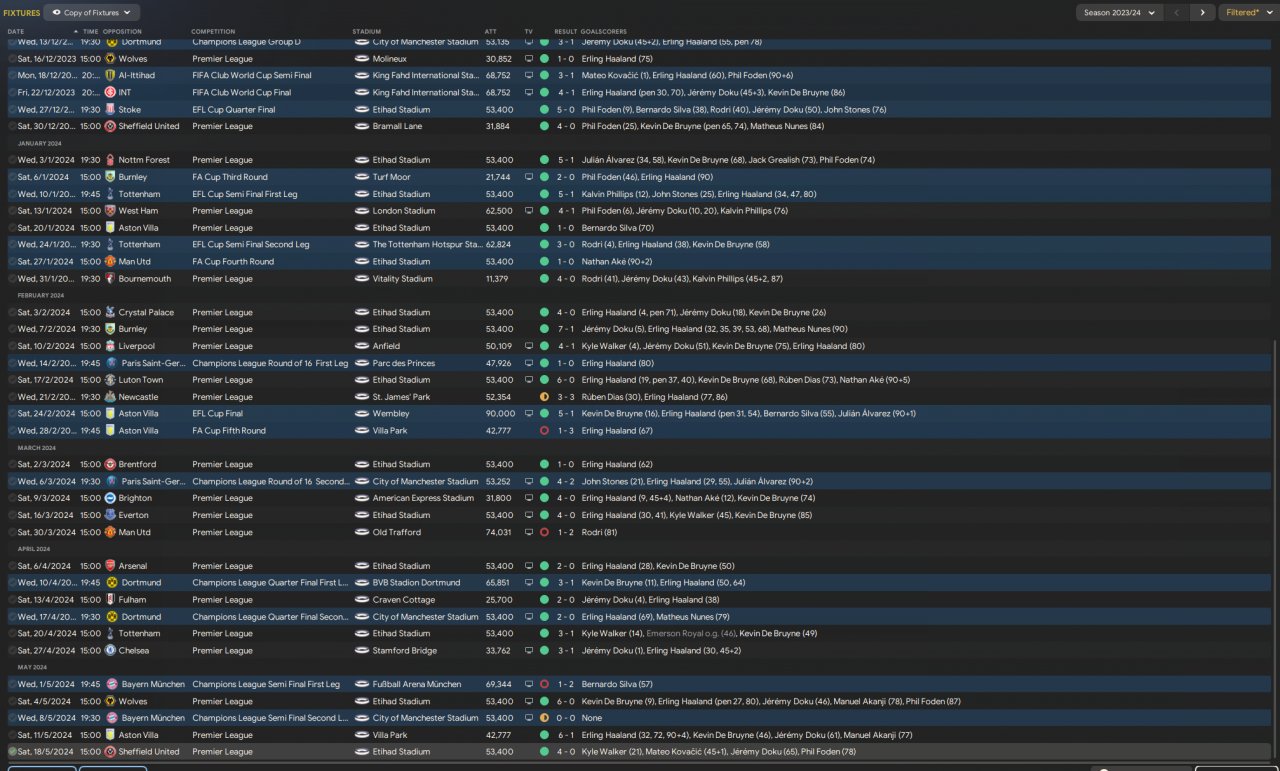This screenshot has height=771, width=1280.
Task: Sort by the OPPOSITION column header
Action: tap(122, 32)
